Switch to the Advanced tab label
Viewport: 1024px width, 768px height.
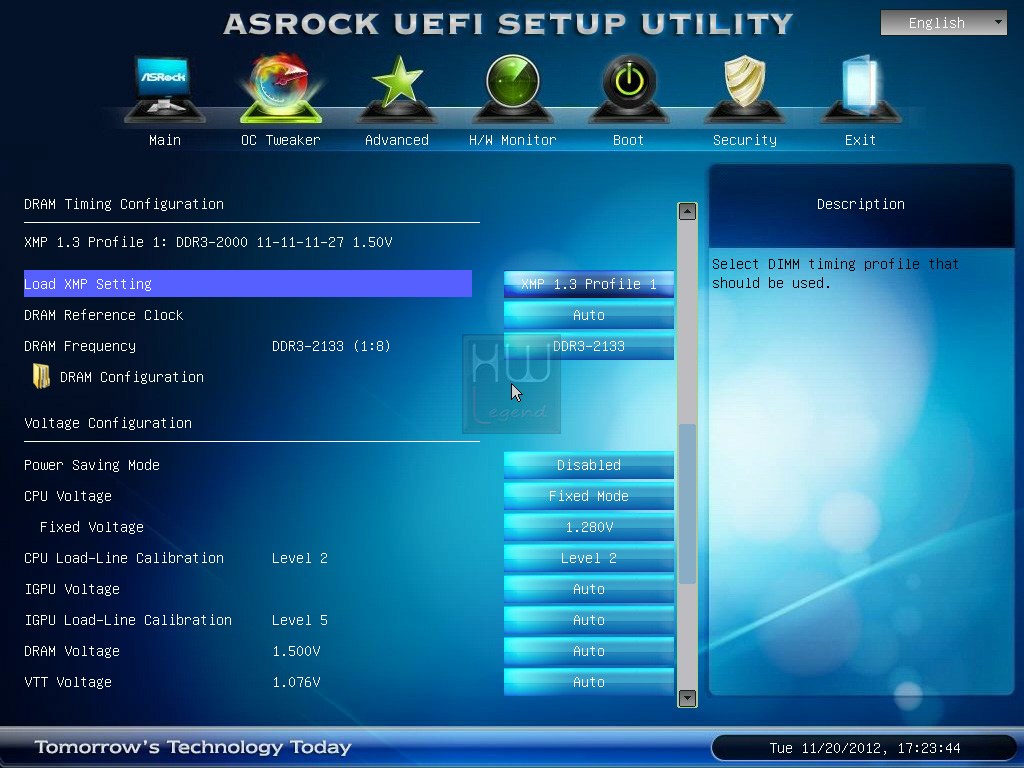[x=397, y=140]
